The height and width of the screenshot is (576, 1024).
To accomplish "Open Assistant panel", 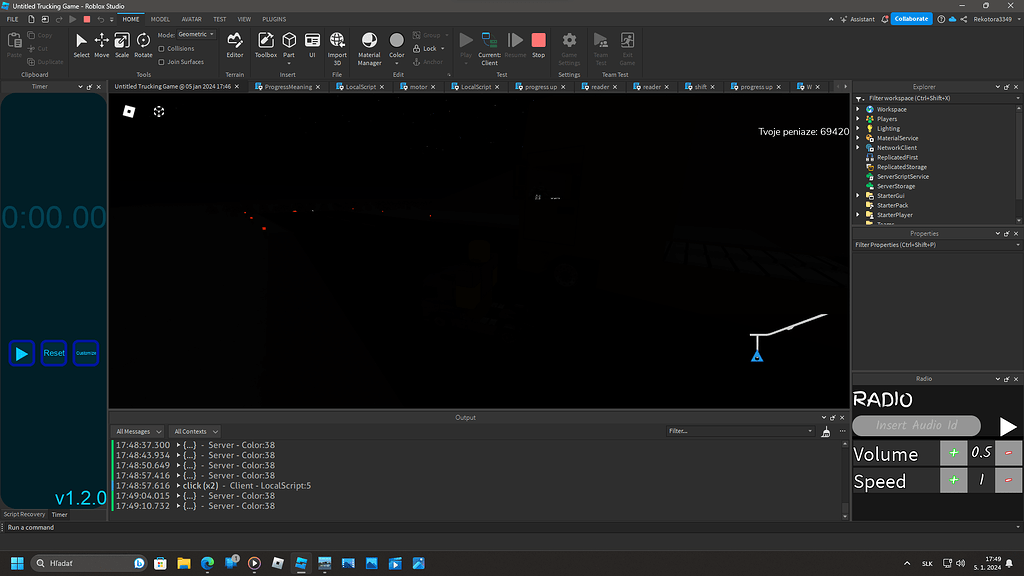I will click(x=857, y=19).
